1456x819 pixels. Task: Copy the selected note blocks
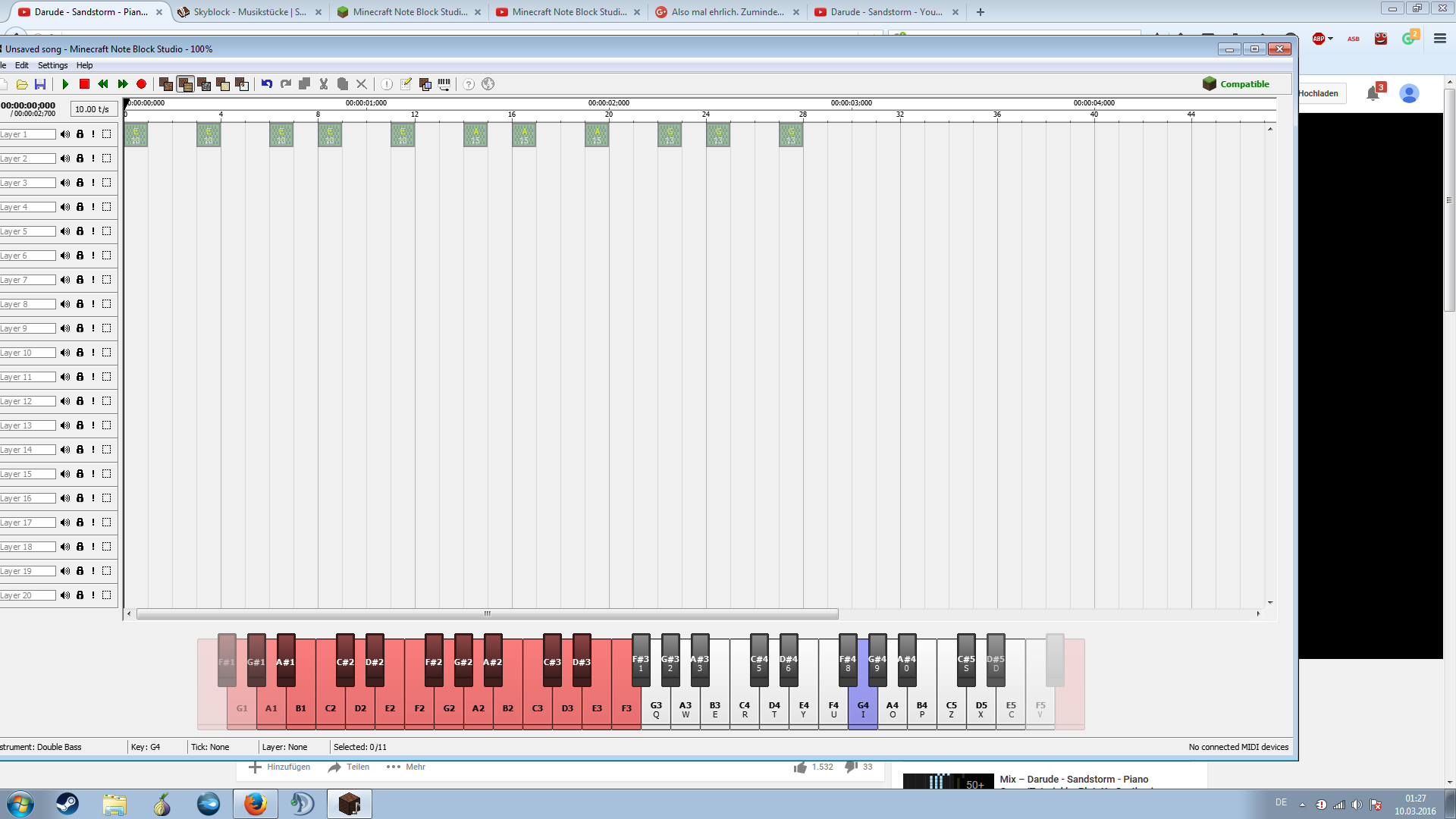tap(305, 84)
